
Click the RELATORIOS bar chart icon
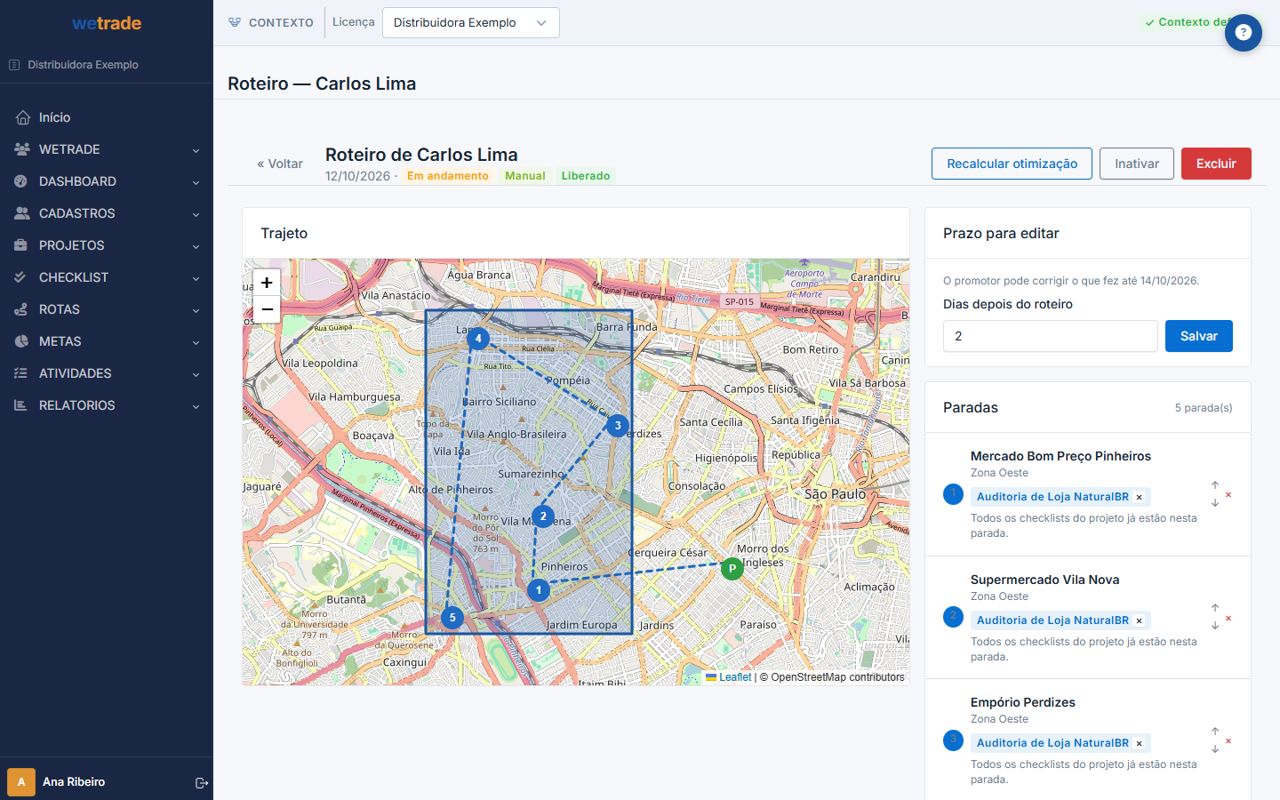[22, 406]
